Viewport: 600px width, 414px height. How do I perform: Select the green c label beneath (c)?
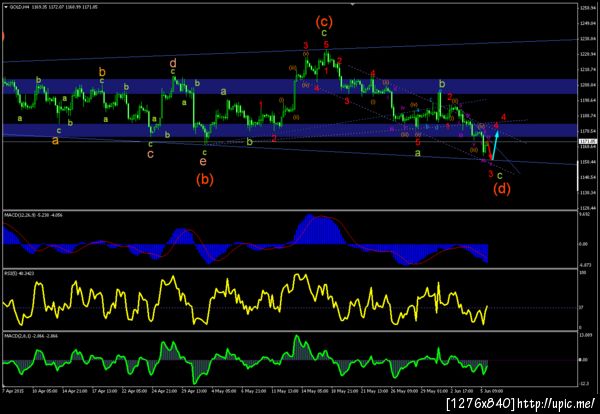(x=324, y=33)
